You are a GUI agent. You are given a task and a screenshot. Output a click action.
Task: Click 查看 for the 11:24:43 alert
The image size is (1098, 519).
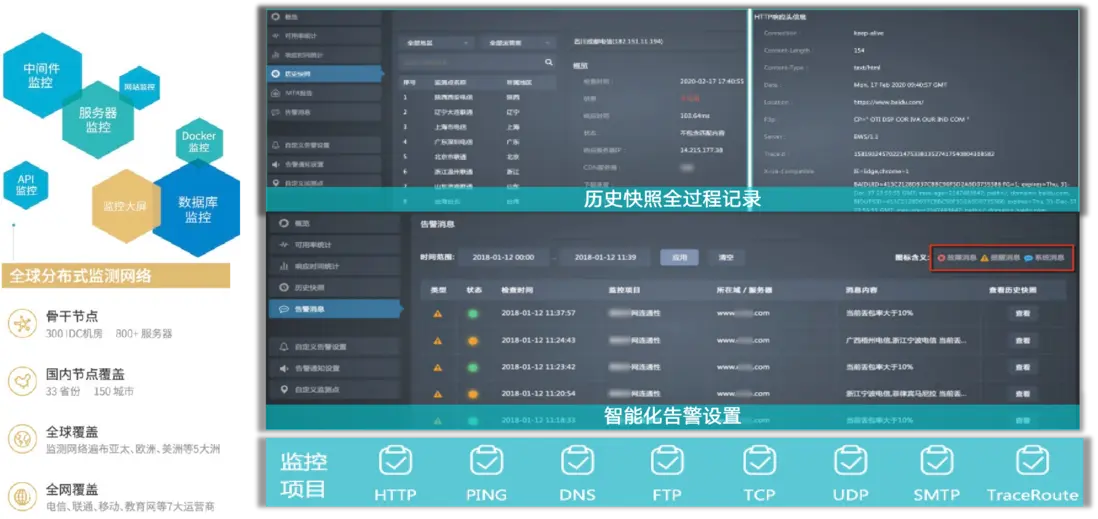tap(1023, 340)
